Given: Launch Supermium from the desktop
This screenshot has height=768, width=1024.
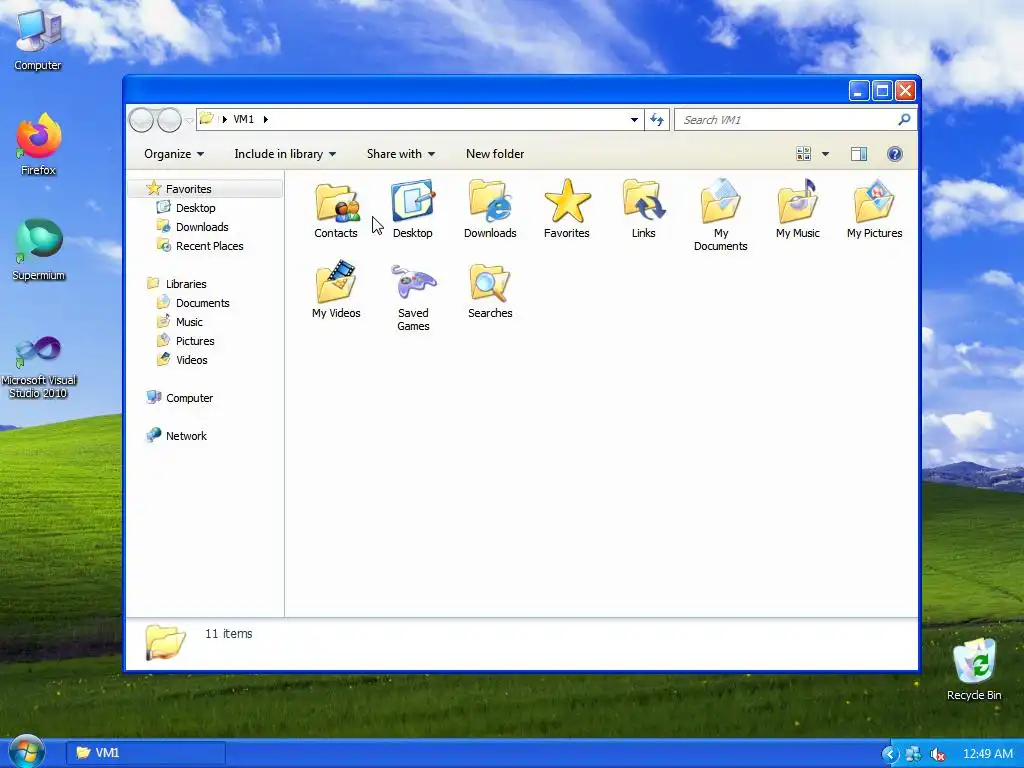Looking at the screenshot, I should (x=39, y=249).
